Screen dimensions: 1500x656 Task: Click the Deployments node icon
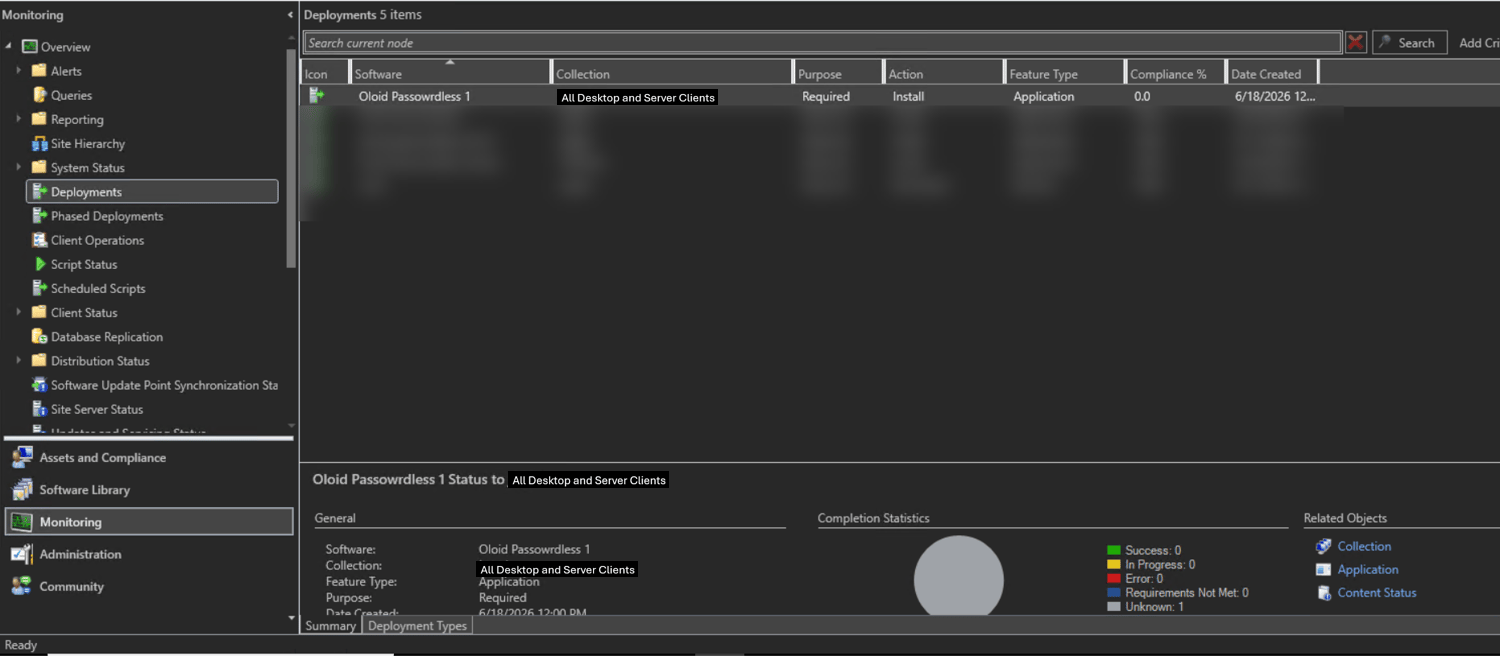pos(39,192)
